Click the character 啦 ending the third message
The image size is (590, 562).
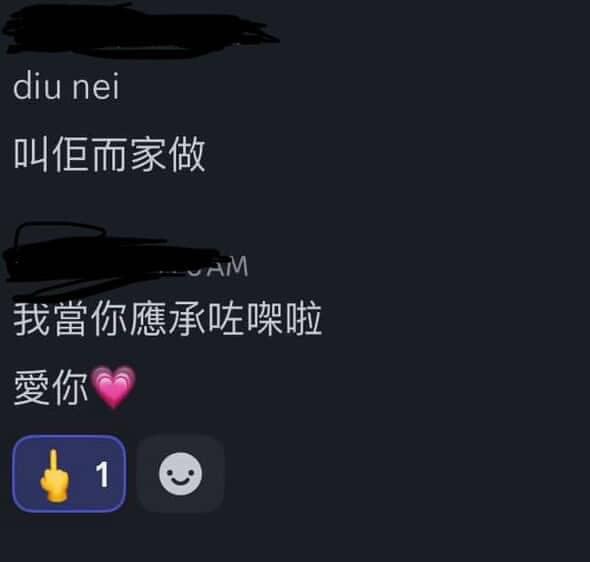click(304, 319)
